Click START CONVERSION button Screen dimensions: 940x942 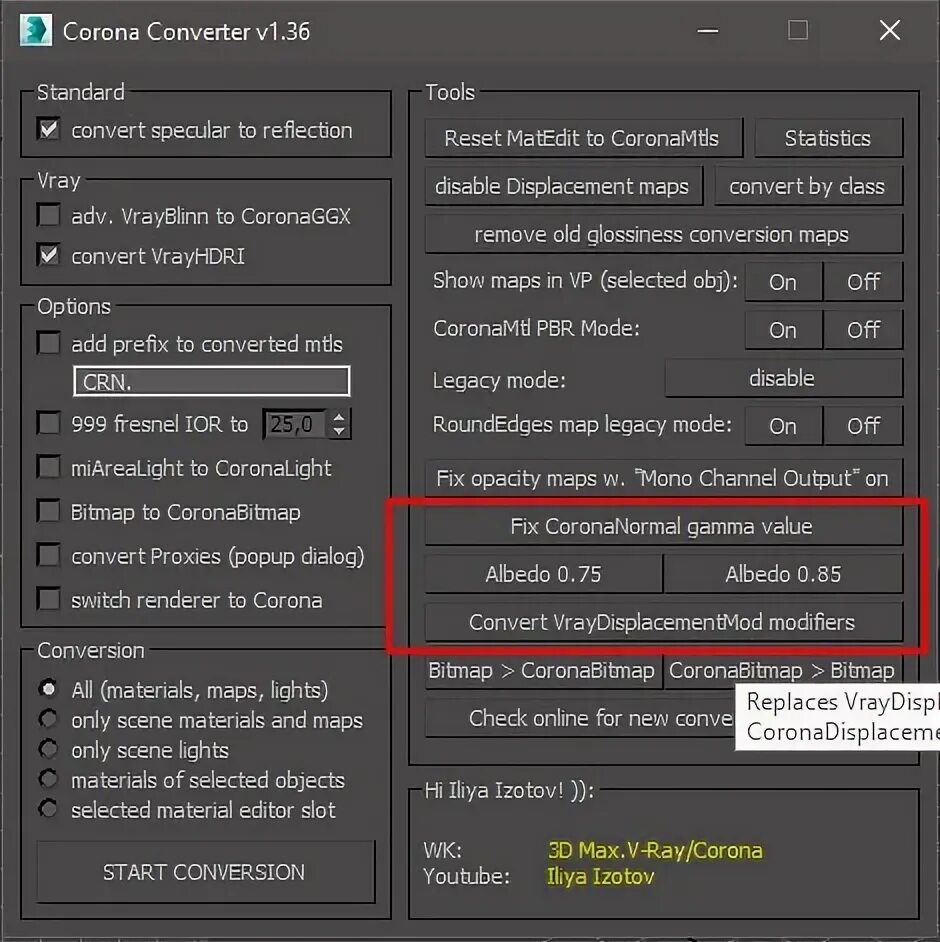coord(205,872)
